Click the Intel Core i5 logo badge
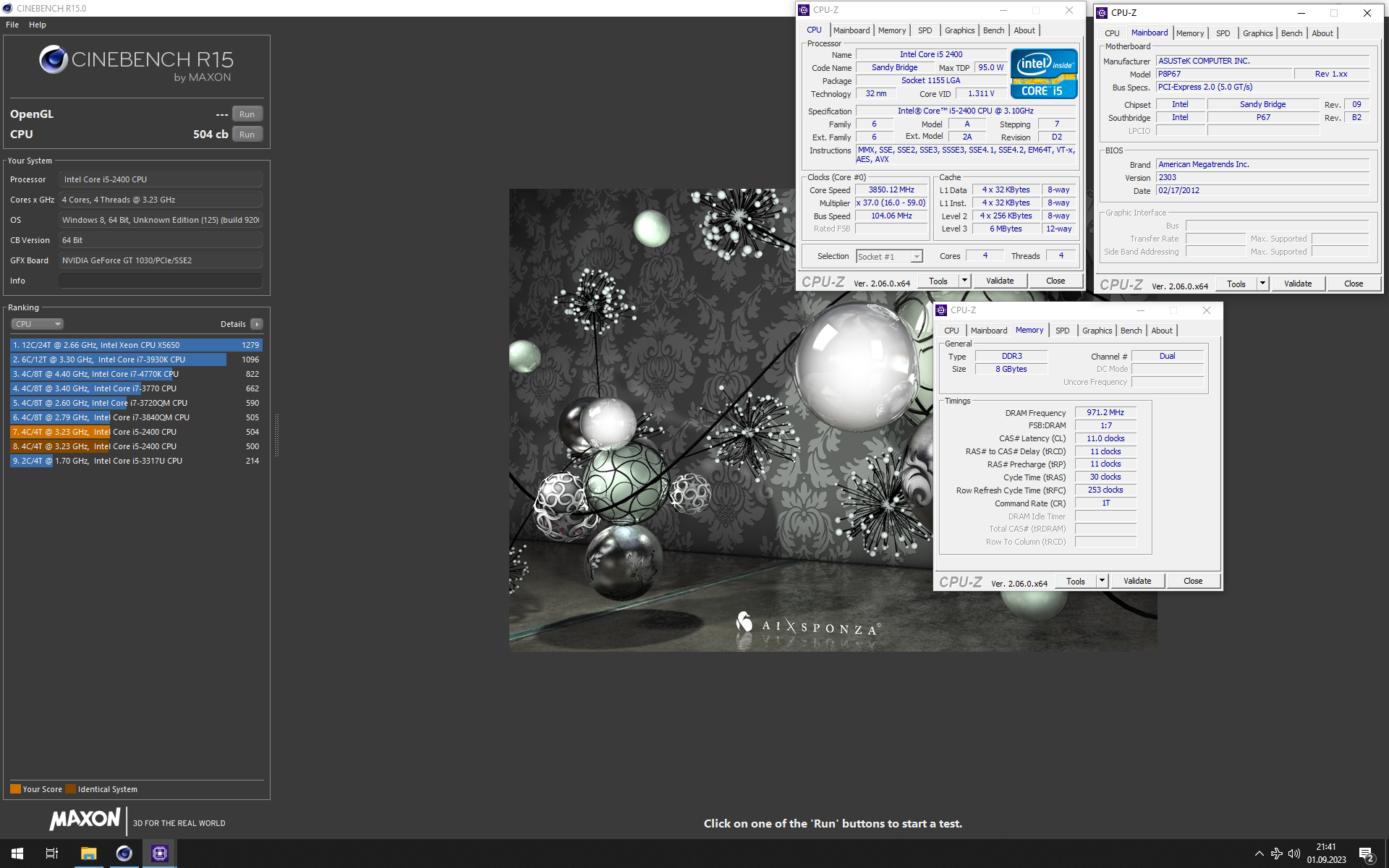Viewport: 1389px width, 868px height. click(x=1043, y=74)
